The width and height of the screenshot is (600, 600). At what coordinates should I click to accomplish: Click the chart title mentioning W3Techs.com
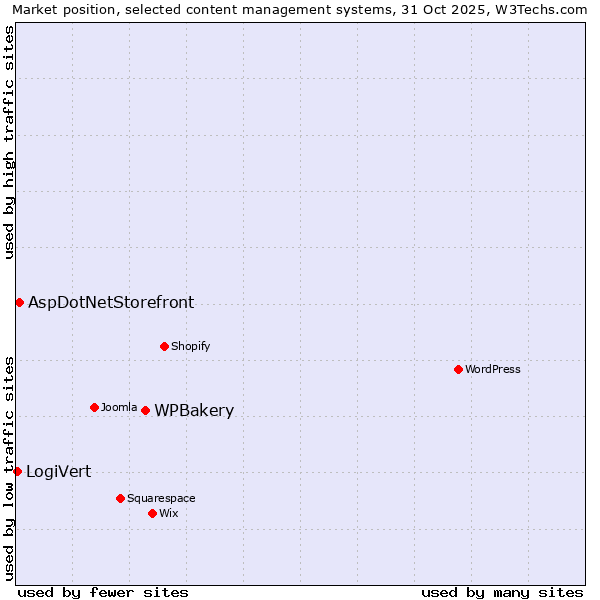click(299, 9)
